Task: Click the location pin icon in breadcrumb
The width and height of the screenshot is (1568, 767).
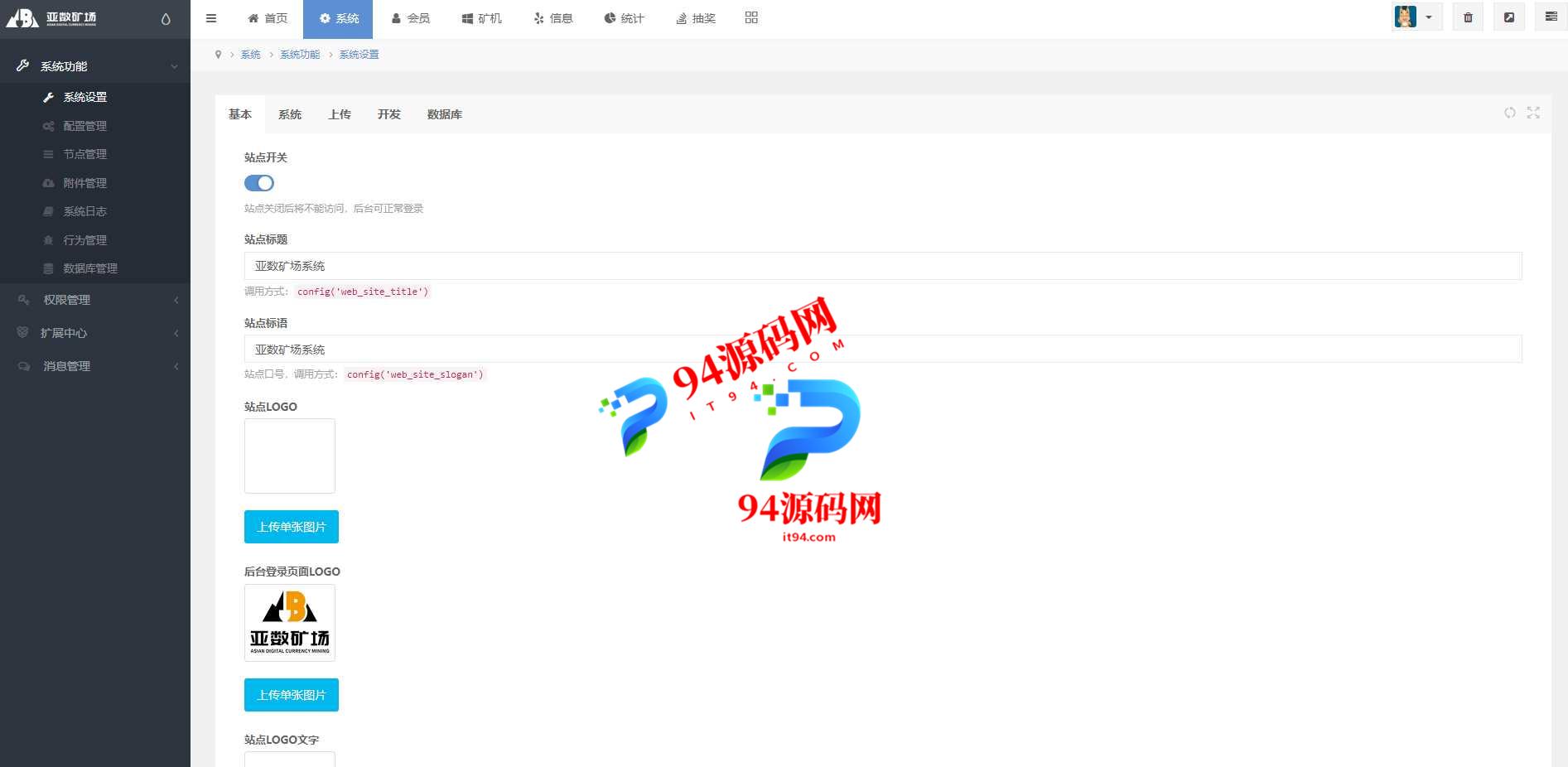Action: [x=218, y=55]
